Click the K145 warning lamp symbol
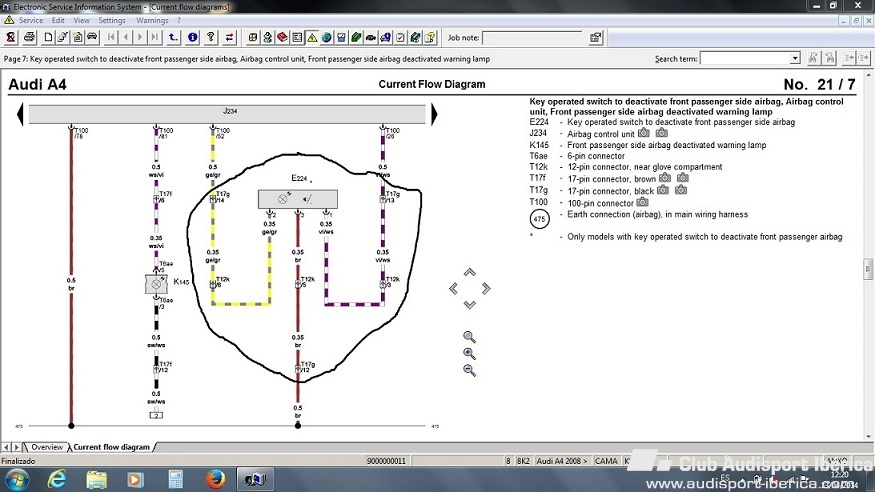Image resolution: width=875 pixels, height=492 pixels. 156,284
